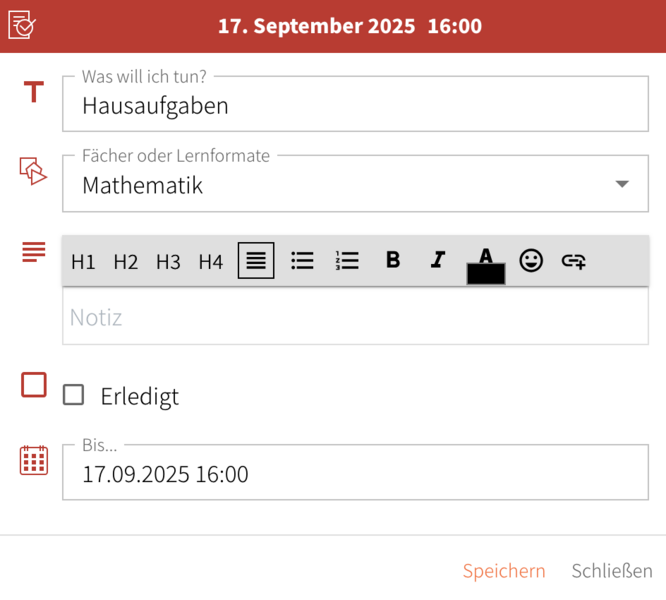Click the insert link icon
Screen dimensions: 666x600
coord(573,261)
